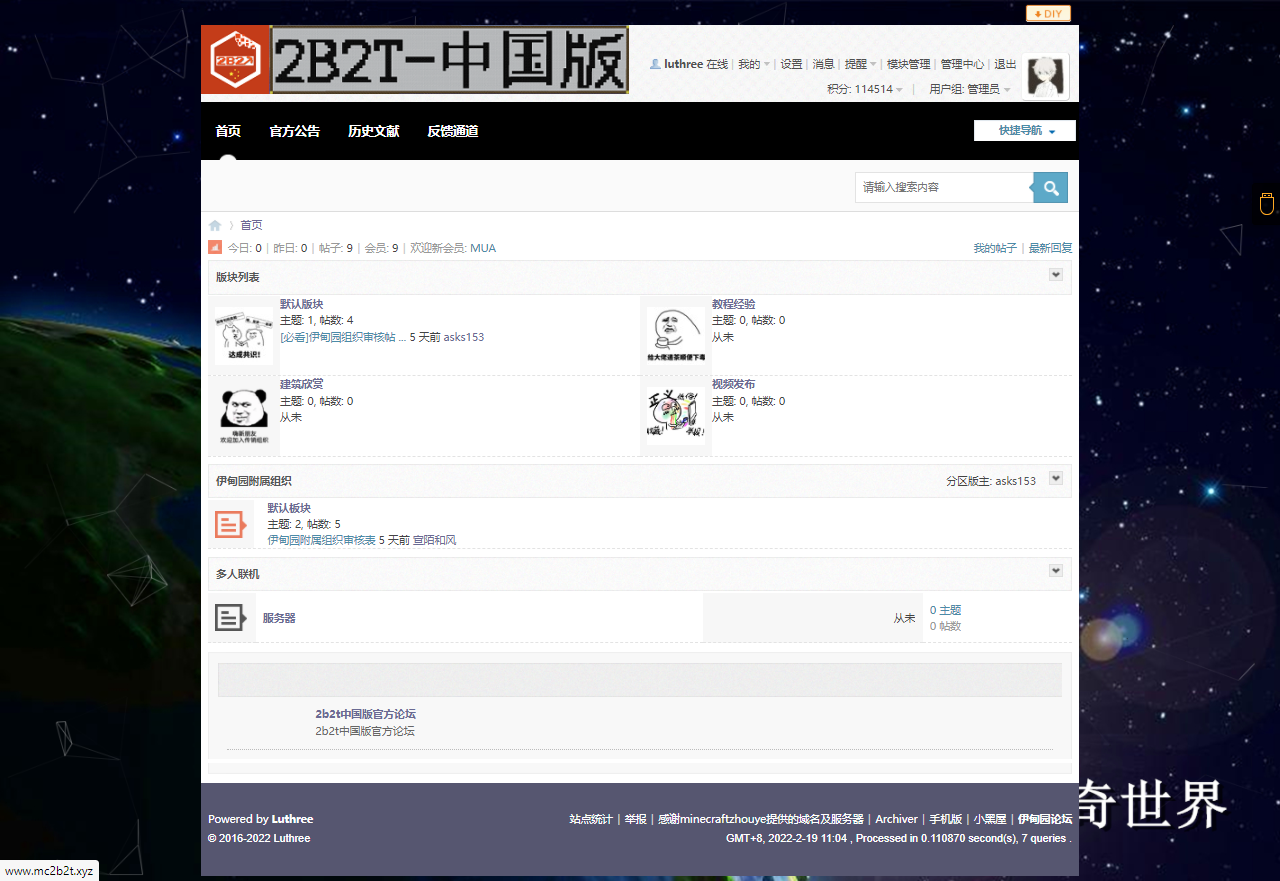Click the 首页 breadcrumb link

[251, 226]
